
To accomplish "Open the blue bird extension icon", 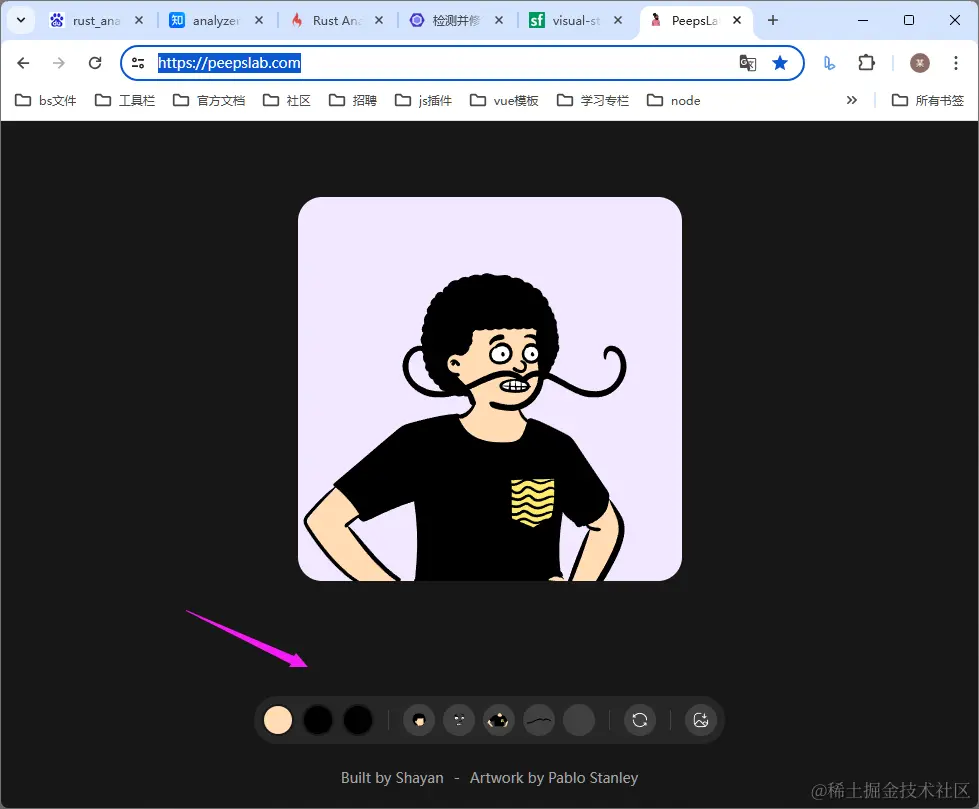I will pos(829,63).
